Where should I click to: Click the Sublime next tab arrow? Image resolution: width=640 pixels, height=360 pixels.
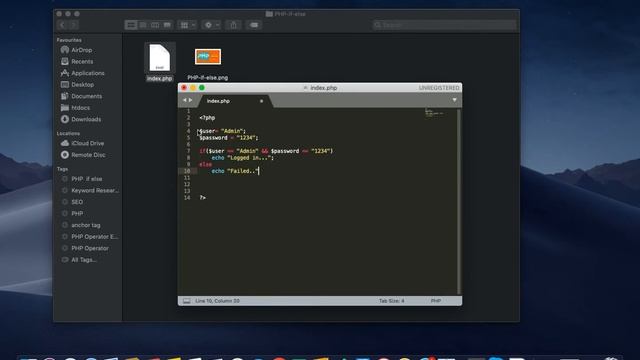[x=190, y=100]
